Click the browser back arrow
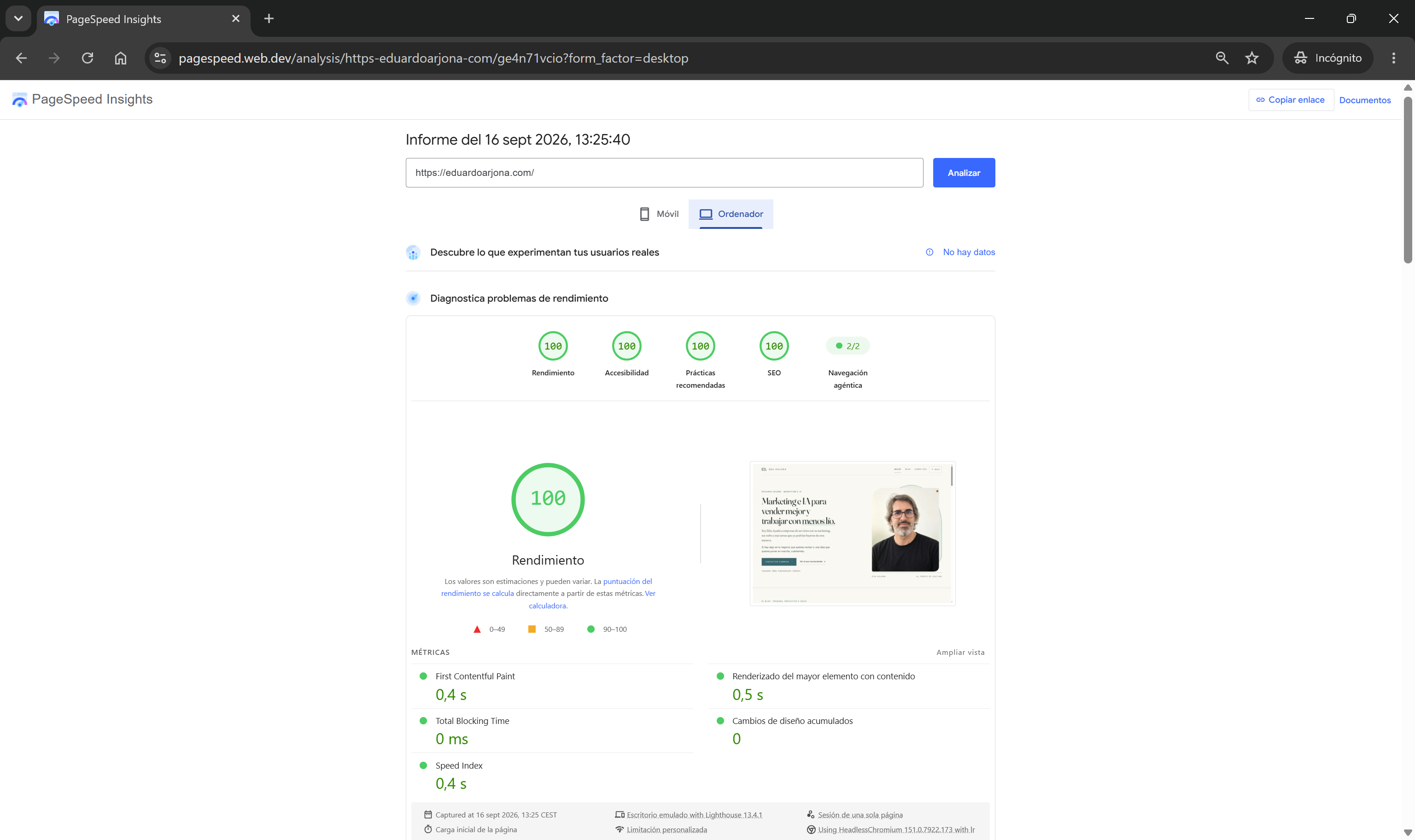This screenshot has height=840, width=1415. 21,58
